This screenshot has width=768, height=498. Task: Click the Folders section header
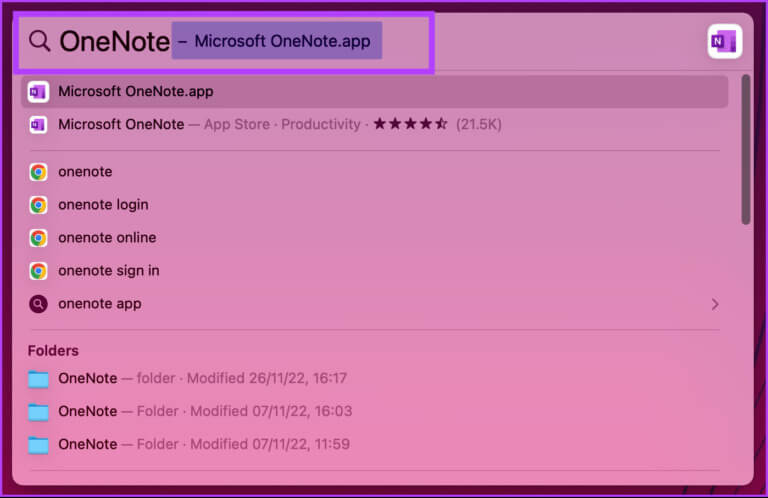(x=53, y=351)
